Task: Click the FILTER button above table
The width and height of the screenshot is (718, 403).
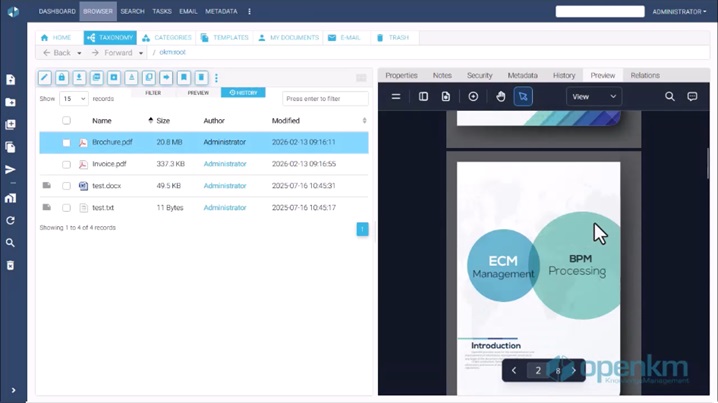Action: click(153, 93)
